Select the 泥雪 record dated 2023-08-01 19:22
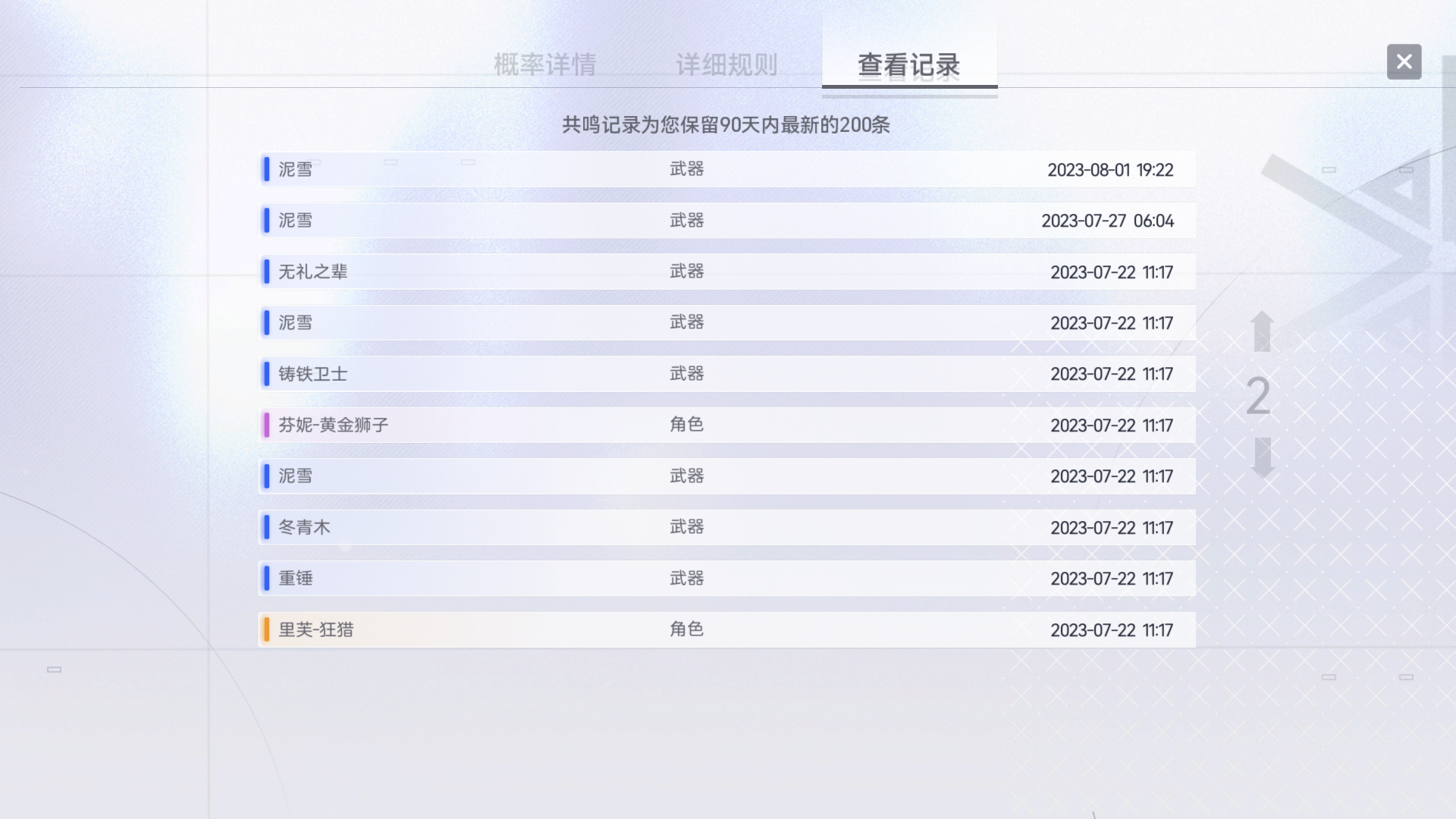 727,169
